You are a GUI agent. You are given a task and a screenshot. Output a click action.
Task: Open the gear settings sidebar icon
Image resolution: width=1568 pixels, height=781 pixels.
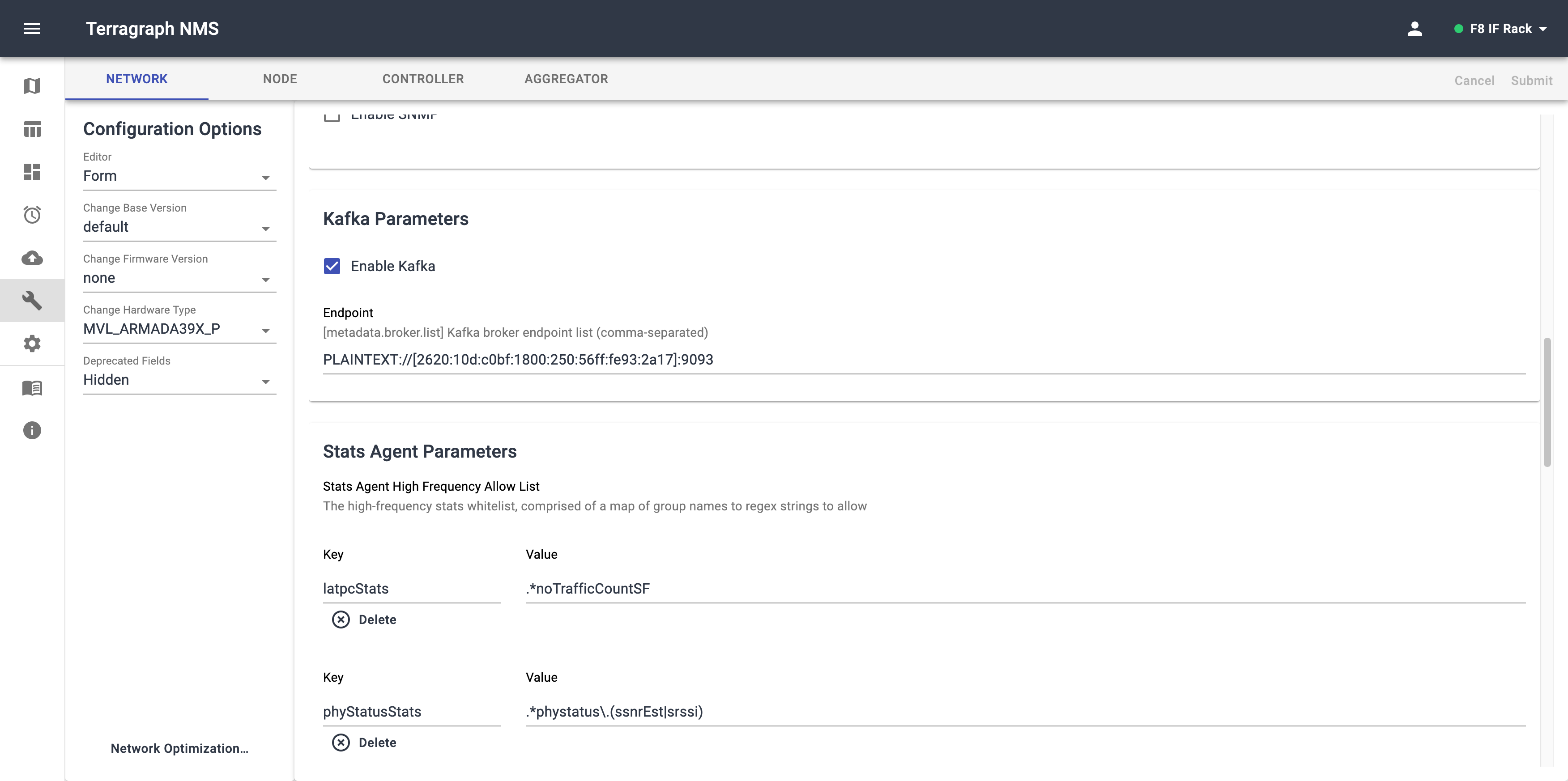point(32,344)
